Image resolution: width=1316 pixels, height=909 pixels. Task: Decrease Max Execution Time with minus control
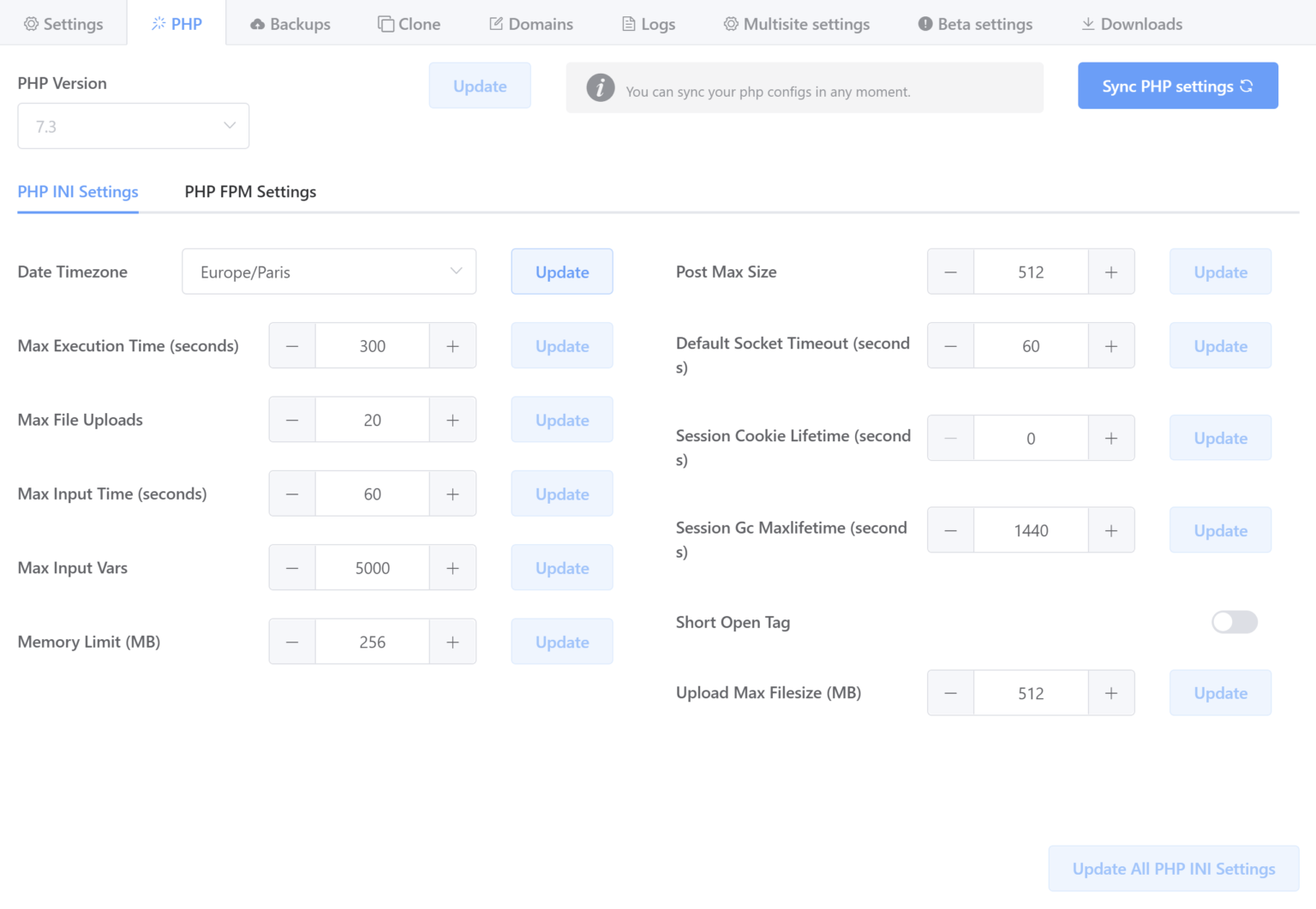click(291, 345)
